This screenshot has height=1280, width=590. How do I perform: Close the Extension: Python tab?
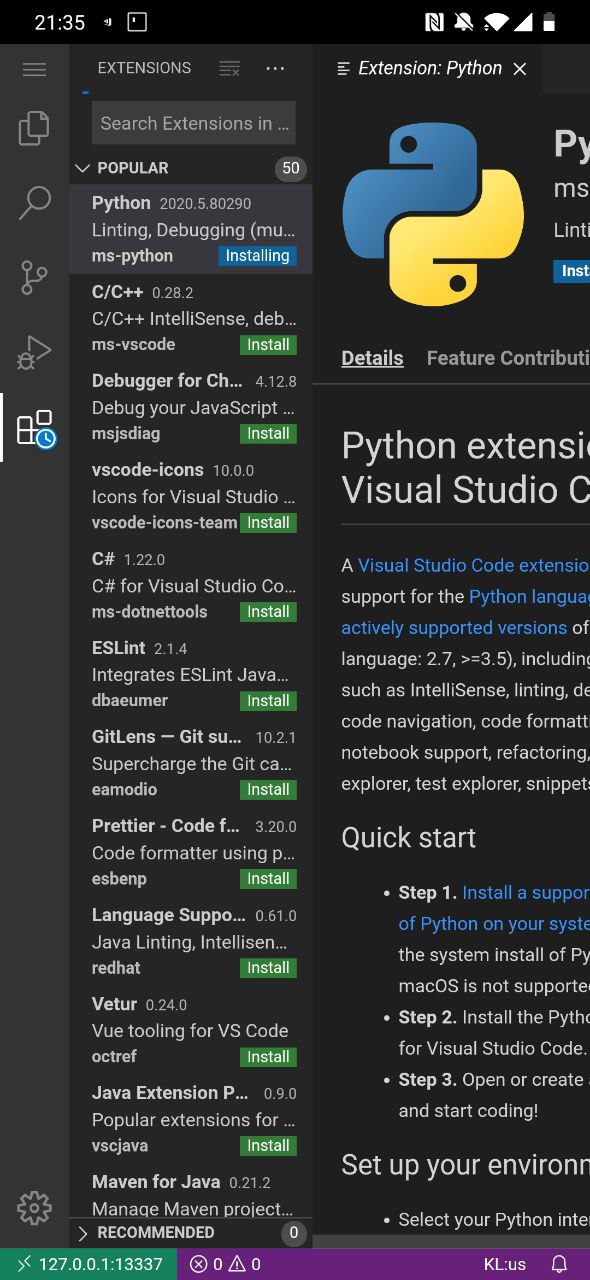coord(519,68)
